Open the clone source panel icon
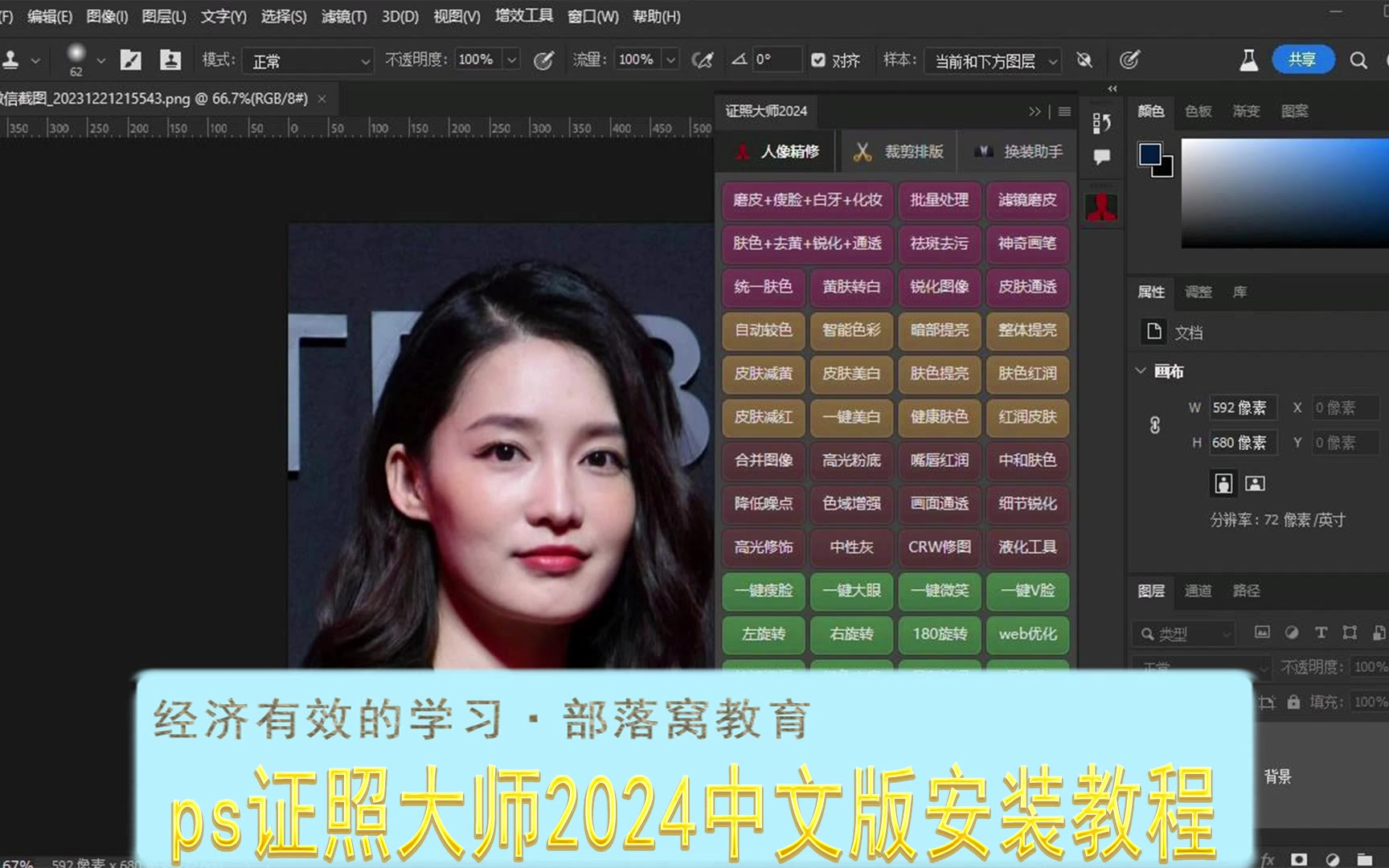Viewport: 1389px width, 868px height. (170, 60)
